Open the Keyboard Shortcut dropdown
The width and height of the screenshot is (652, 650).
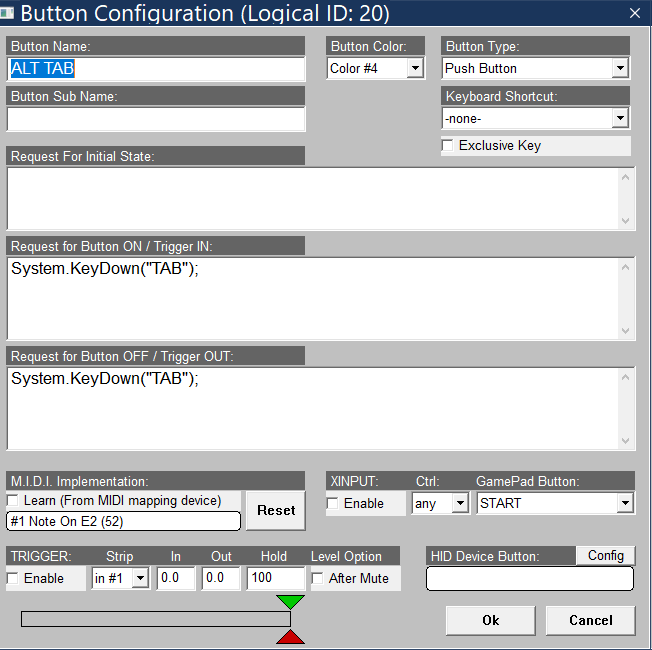coord(620,119)
